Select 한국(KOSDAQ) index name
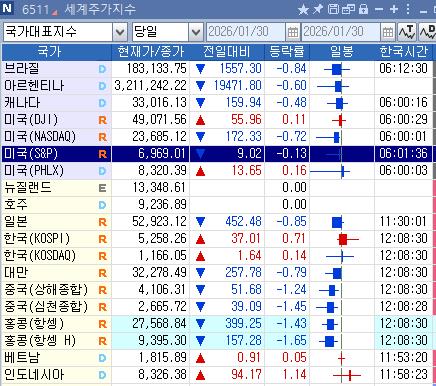This screenshot has height=386, width=436. (x=40, y=256)
